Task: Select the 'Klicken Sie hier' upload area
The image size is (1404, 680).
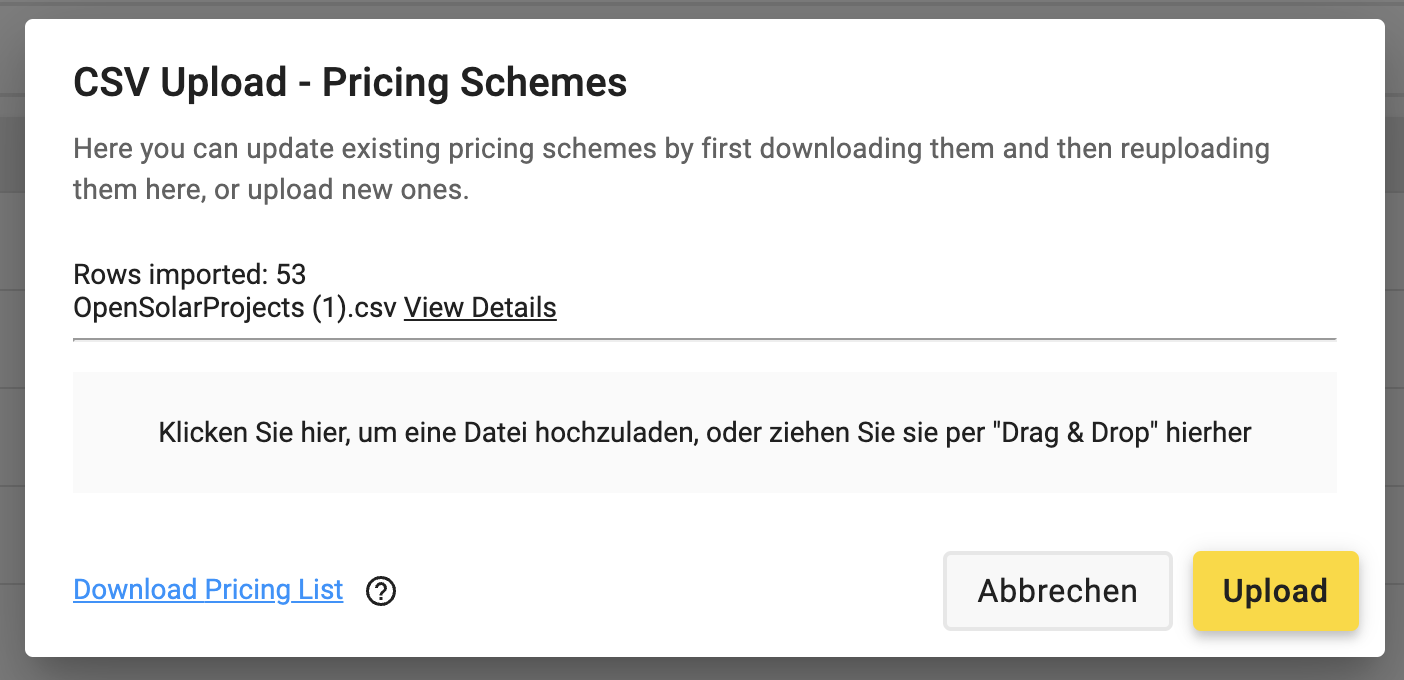Action: (x=705, y=433)
